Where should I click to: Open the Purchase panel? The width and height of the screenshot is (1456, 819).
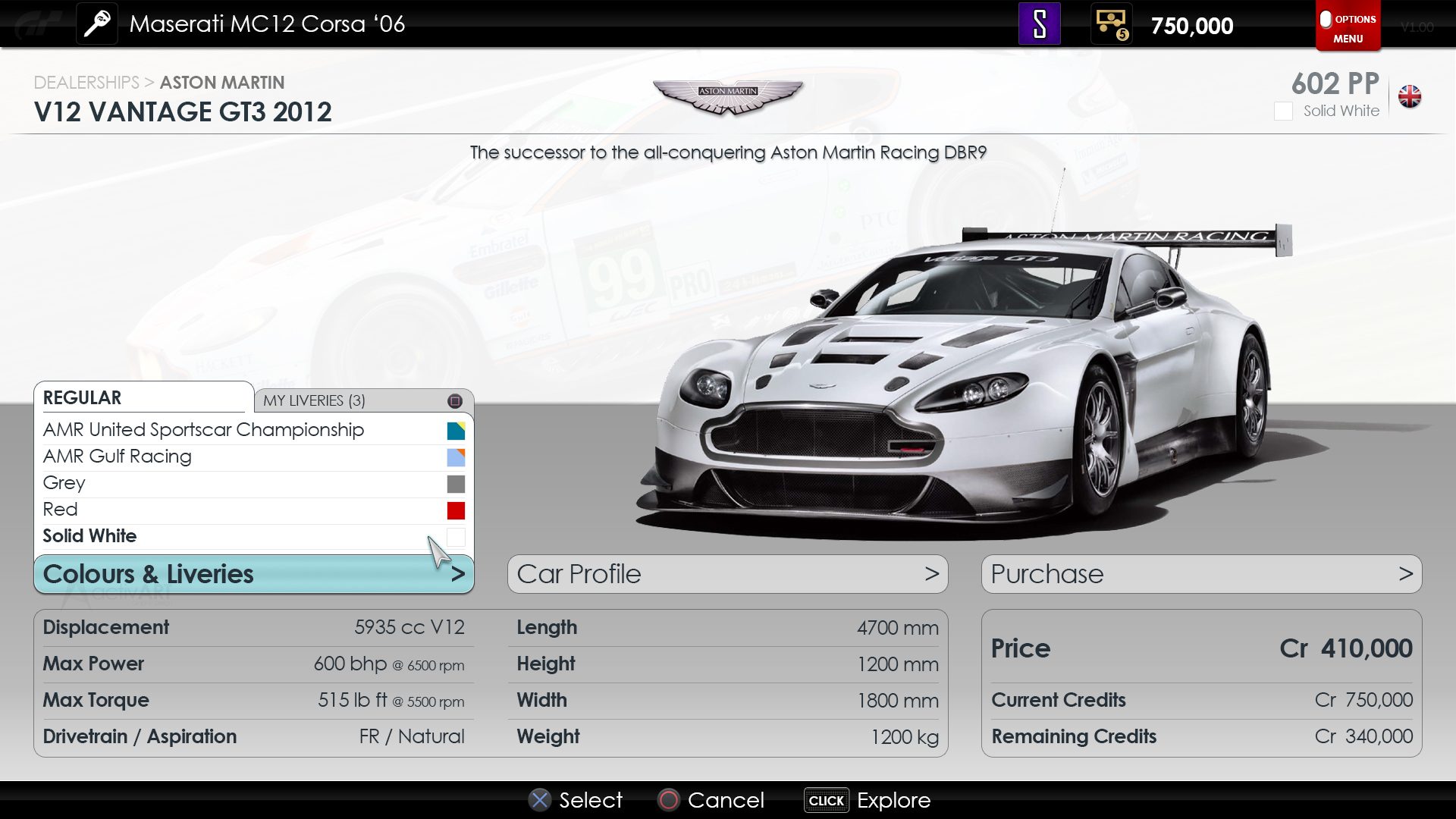click(1201, 574)
